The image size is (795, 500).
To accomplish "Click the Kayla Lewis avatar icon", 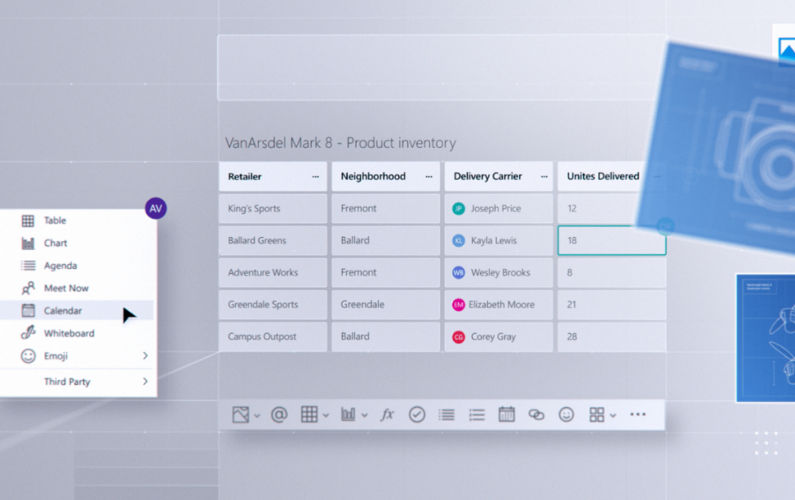I will click(x=458, y=240).
